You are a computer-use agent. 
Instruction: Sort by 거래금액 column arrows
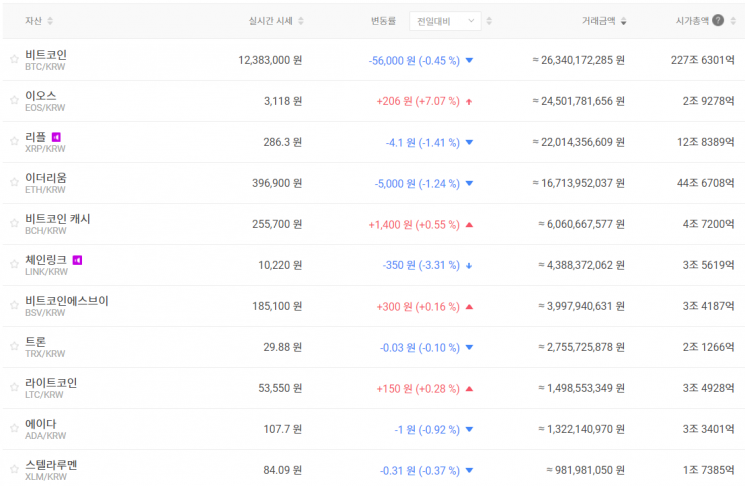(x=623, y=21)
